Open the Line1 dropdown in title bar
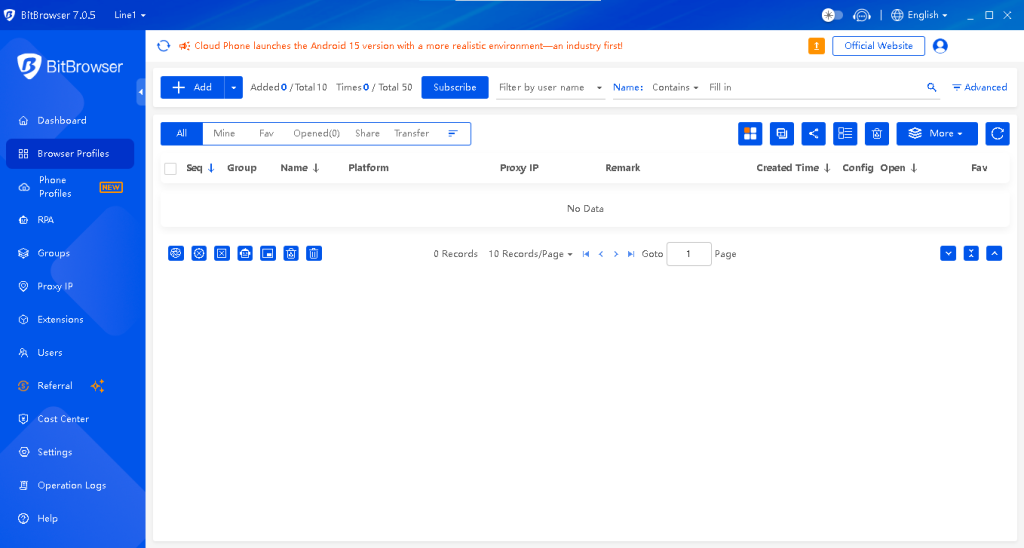This screenshot has width=1024, height=548. (130, 15)
